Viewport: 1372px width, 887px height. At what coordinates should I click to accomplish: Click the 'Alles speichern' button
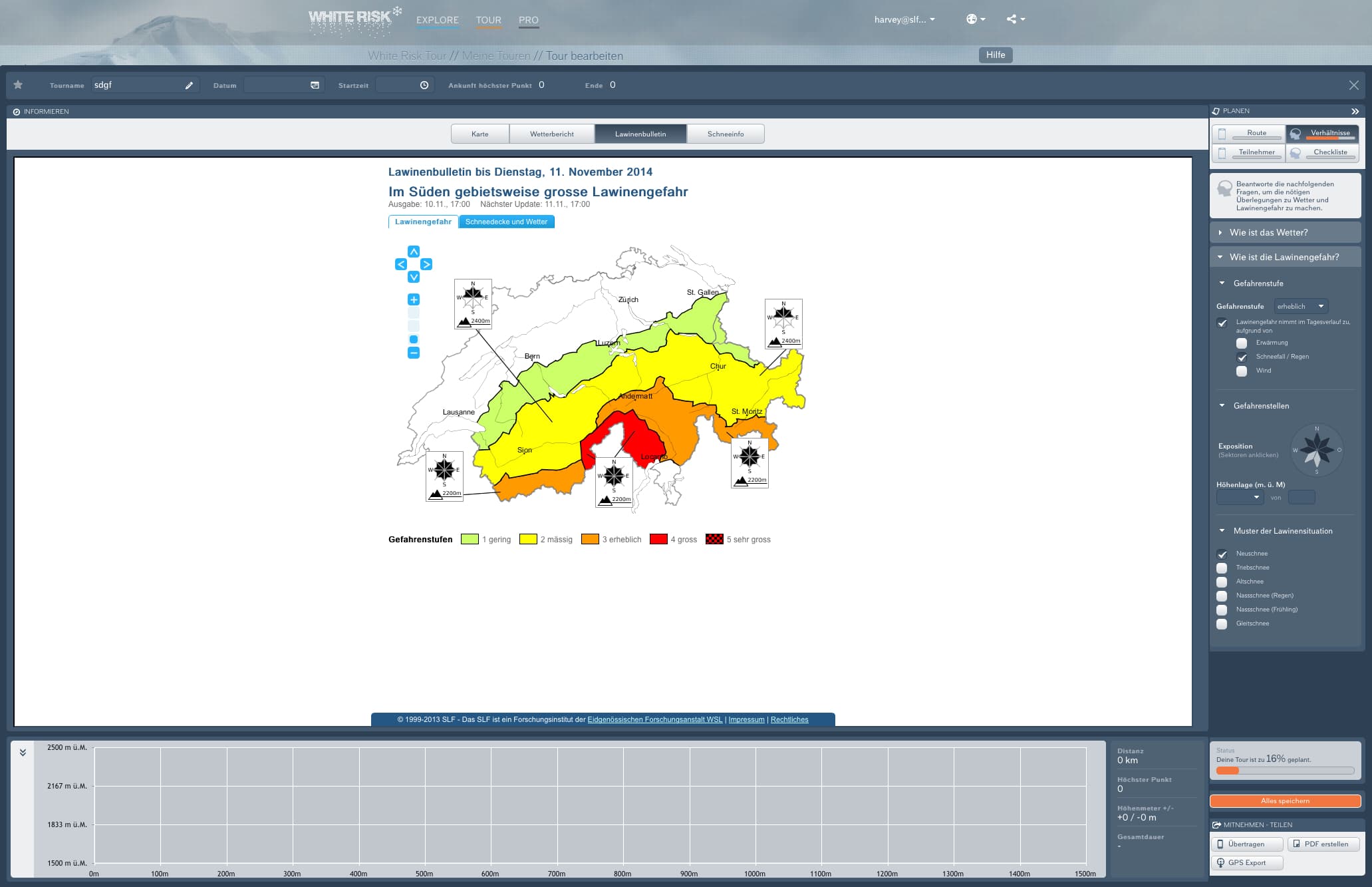click(x=1285, y=801)
